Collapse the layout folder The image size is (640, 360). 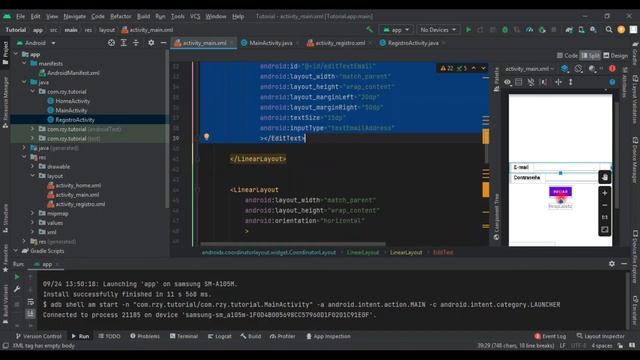click(x=32, y=176)
